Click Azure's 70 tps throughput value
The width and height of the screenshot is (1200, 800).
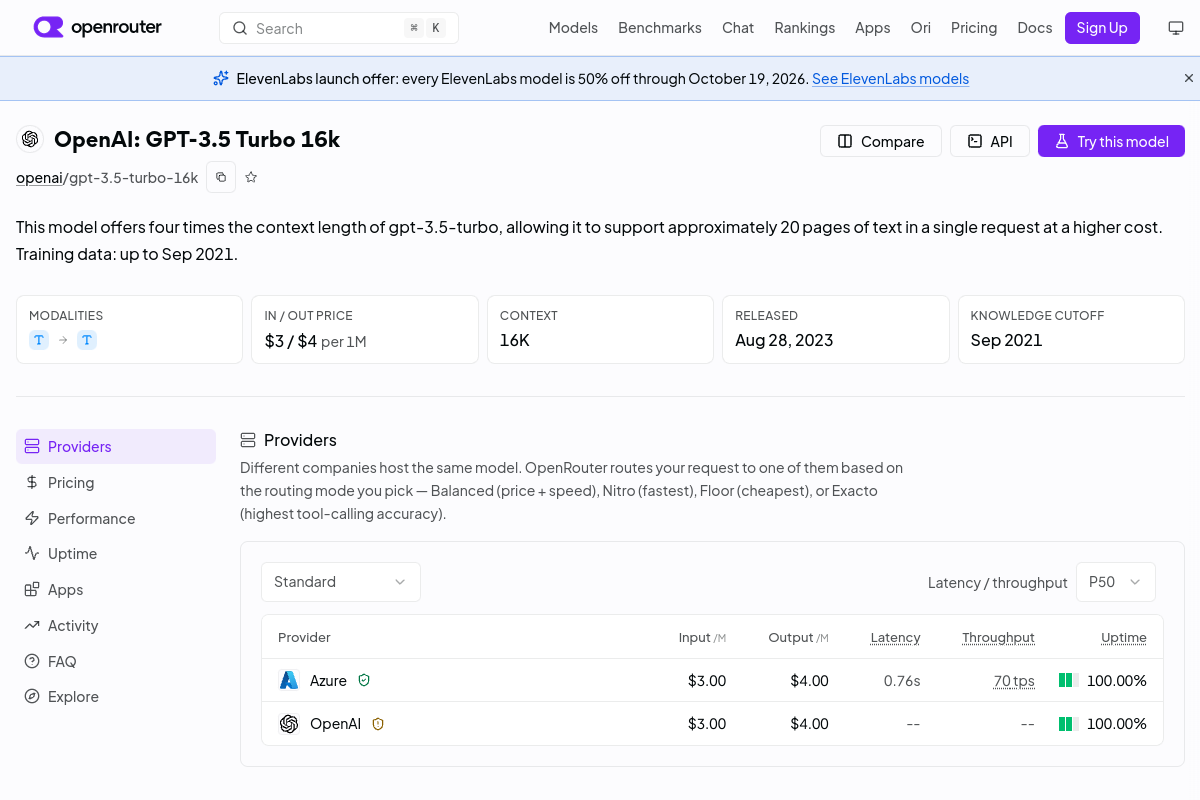(1014, 680)
